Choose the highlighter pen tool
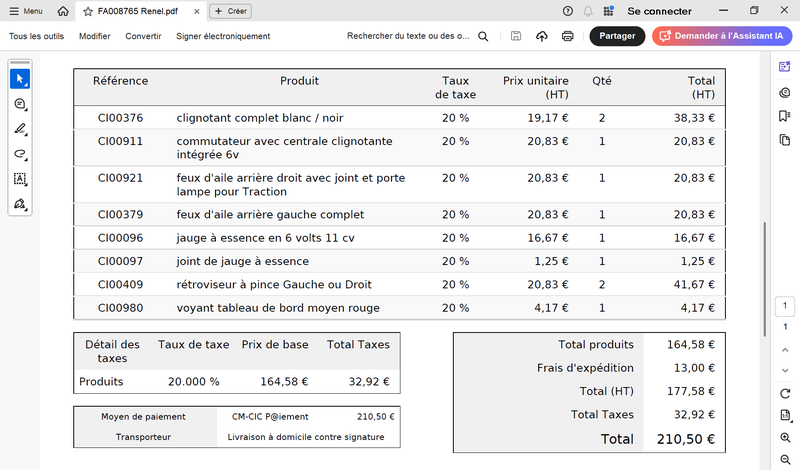This screenshot has width=800, height=470. click(20, 129)
